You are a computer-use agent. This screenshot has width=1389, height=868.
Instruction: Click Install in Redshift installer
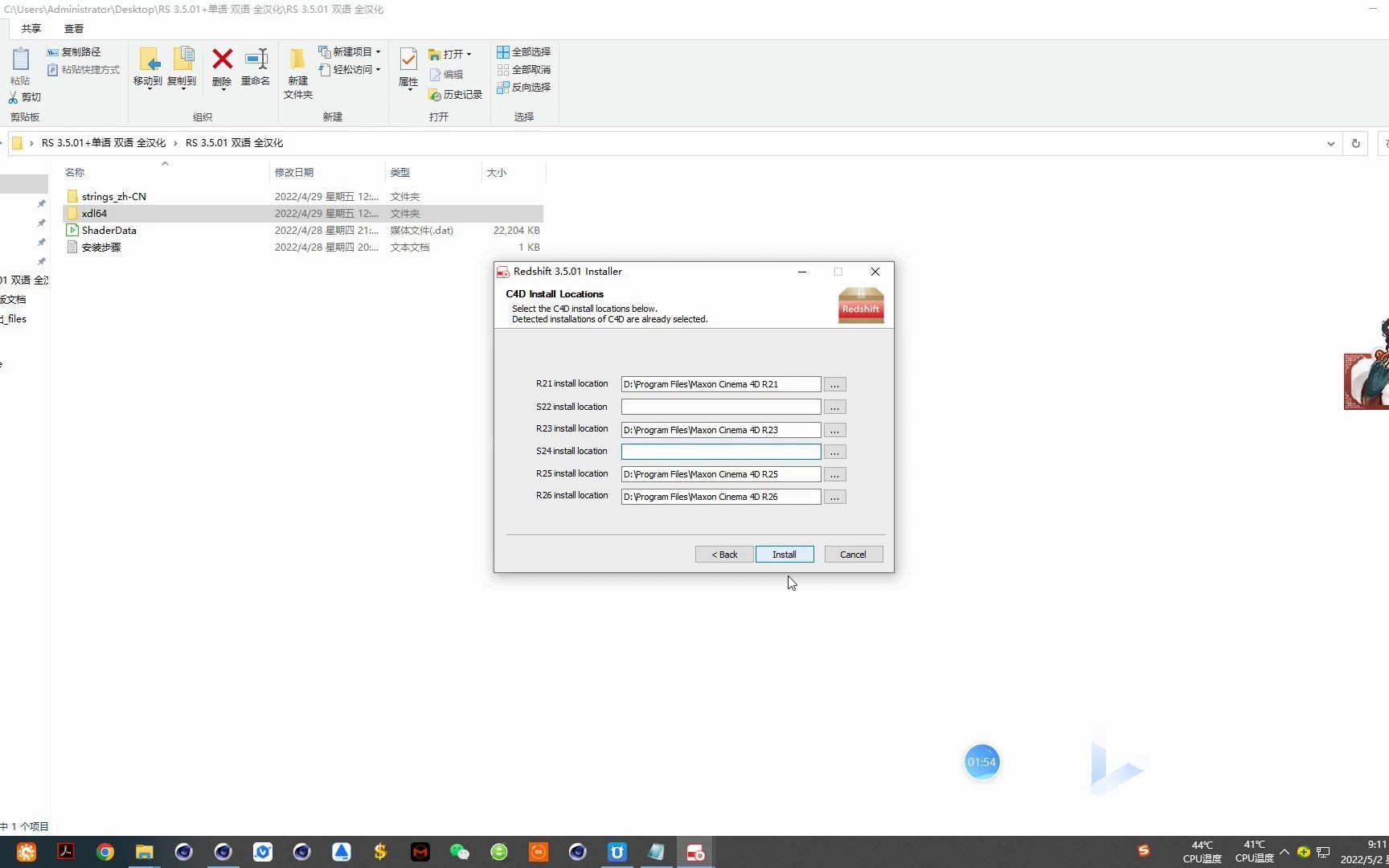[x=785, y=555]
